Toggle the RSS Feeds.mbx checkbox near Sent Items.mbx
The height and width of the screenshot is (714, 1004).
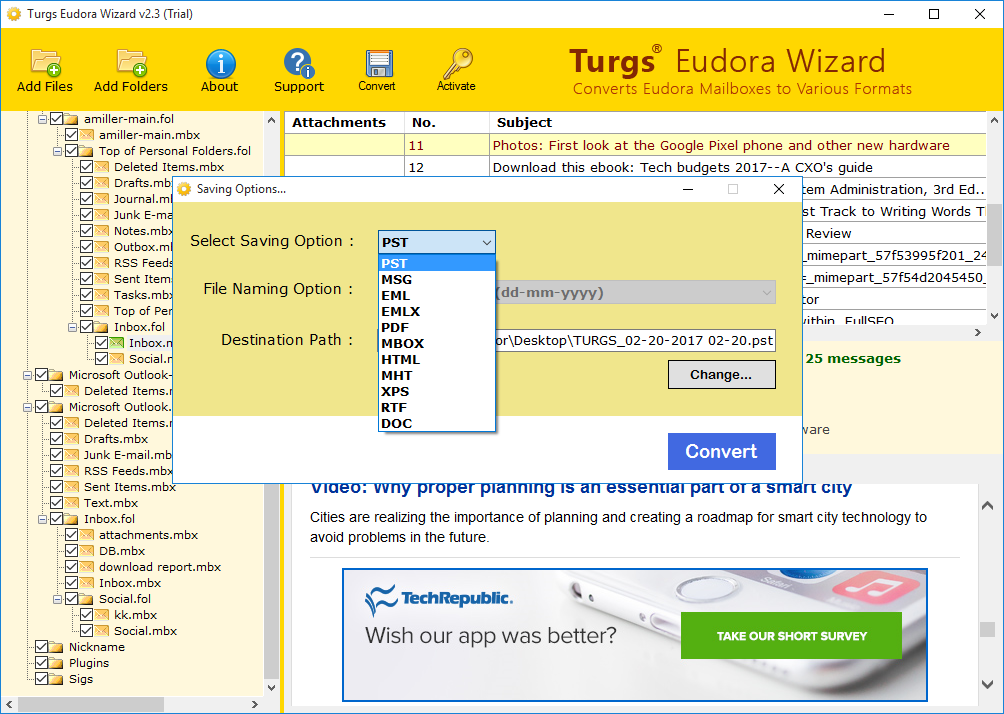[x=56, y=471]
